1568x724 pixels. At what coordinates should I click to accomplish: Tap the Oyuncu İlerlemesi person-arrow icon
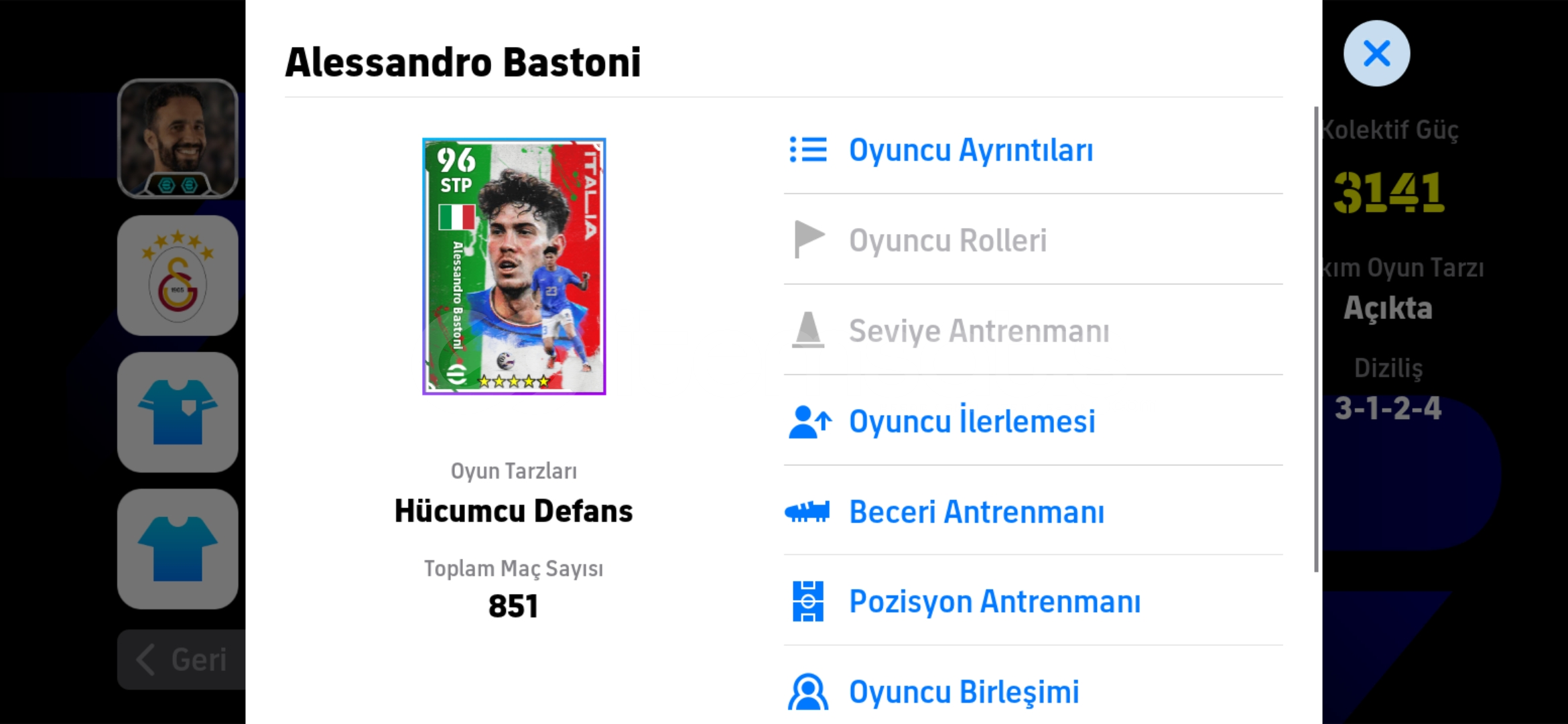tap(809, 422)
